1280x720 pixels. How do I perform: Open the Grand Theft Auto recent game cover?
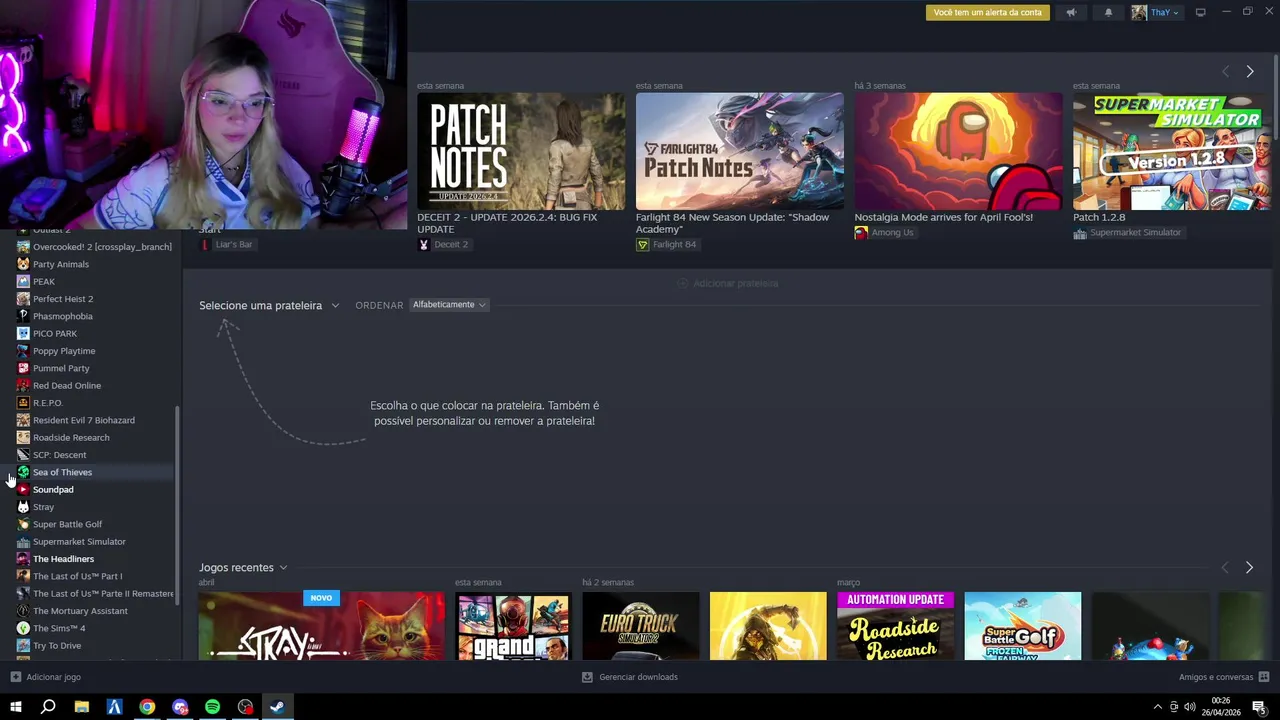coord(512,625)
